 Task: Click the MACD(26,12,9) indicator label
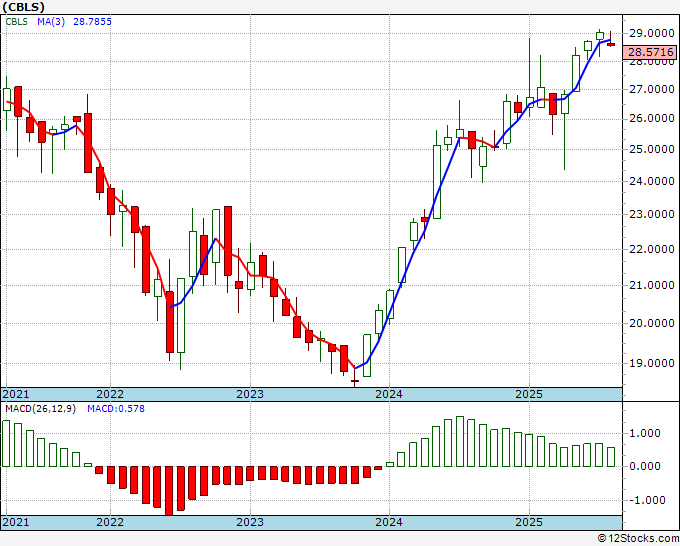point(40,409)
